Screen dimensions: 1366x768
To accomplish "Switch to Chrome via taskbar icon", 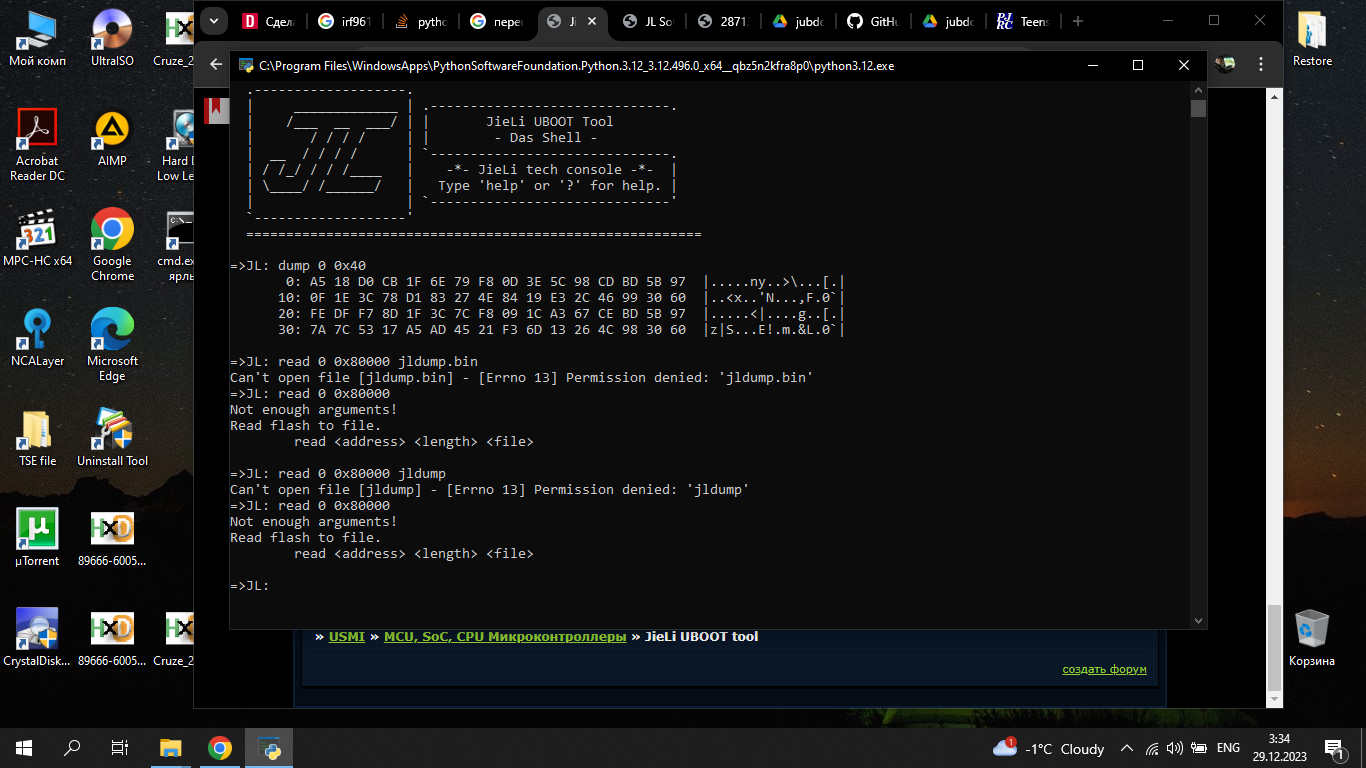I will click(220, 748).
